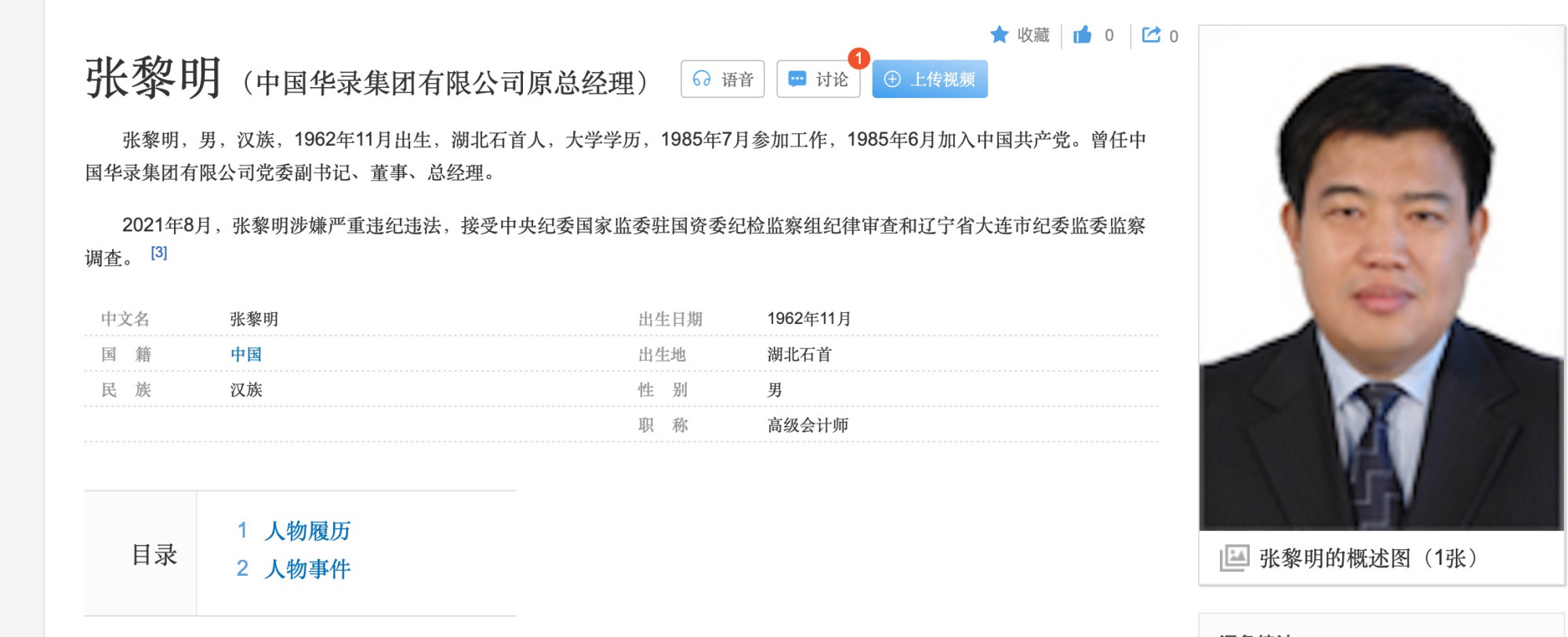Click the 2021年8月 investigation paragraph

615,241
